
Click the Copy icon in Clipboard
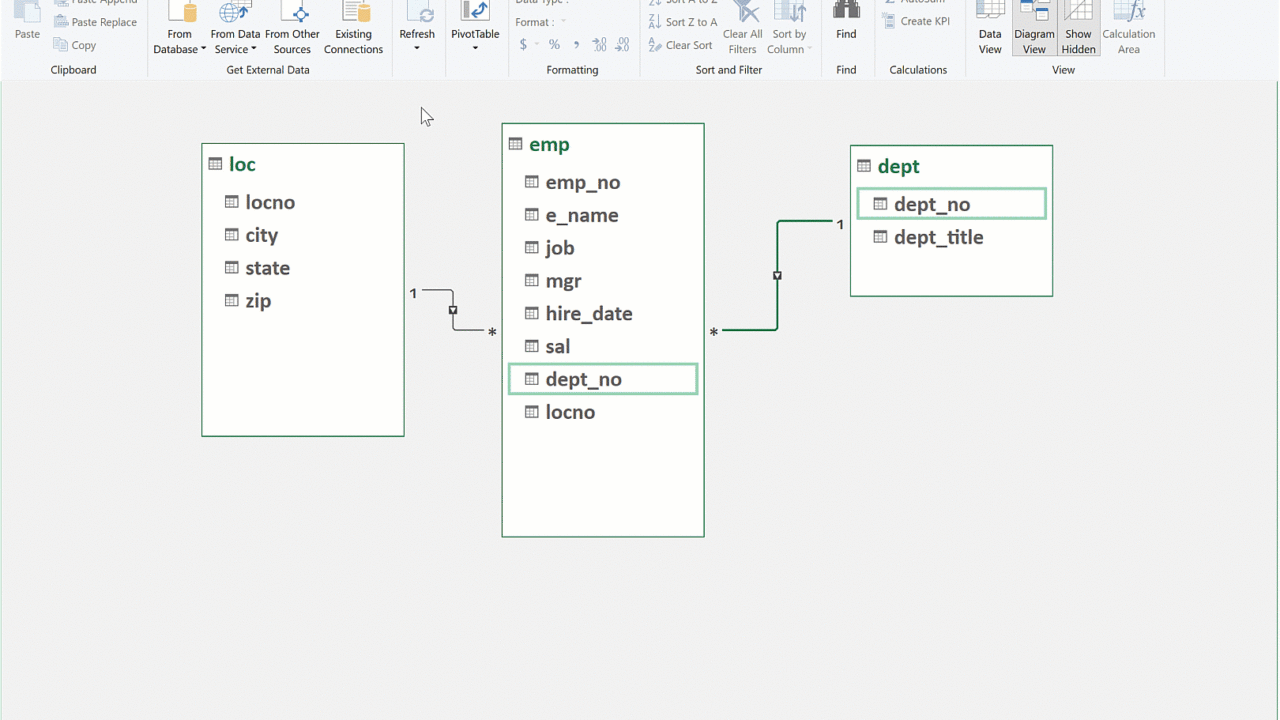(61, 45)
